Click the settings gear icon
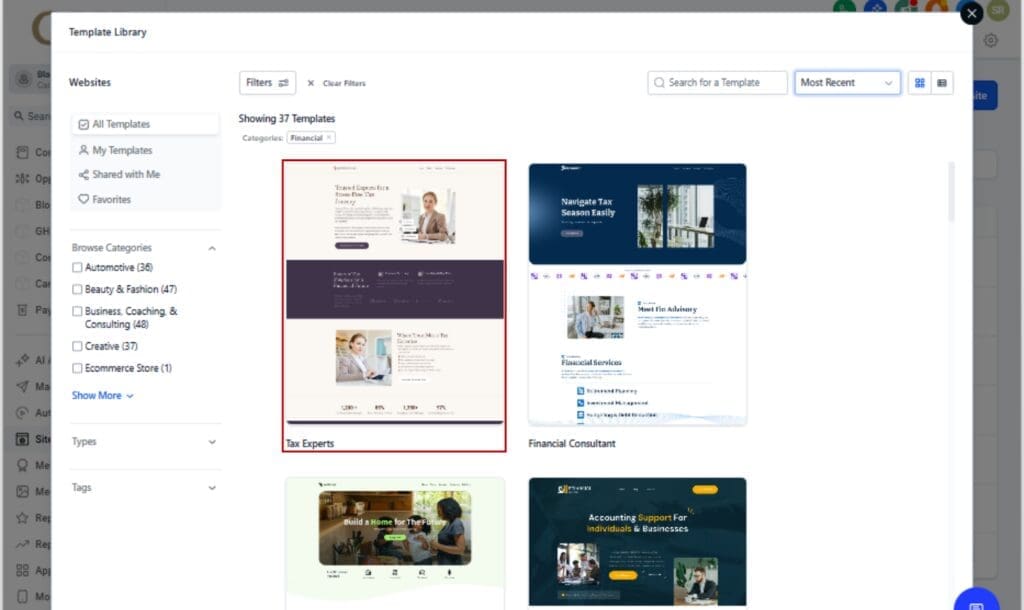 pos(990,40)
